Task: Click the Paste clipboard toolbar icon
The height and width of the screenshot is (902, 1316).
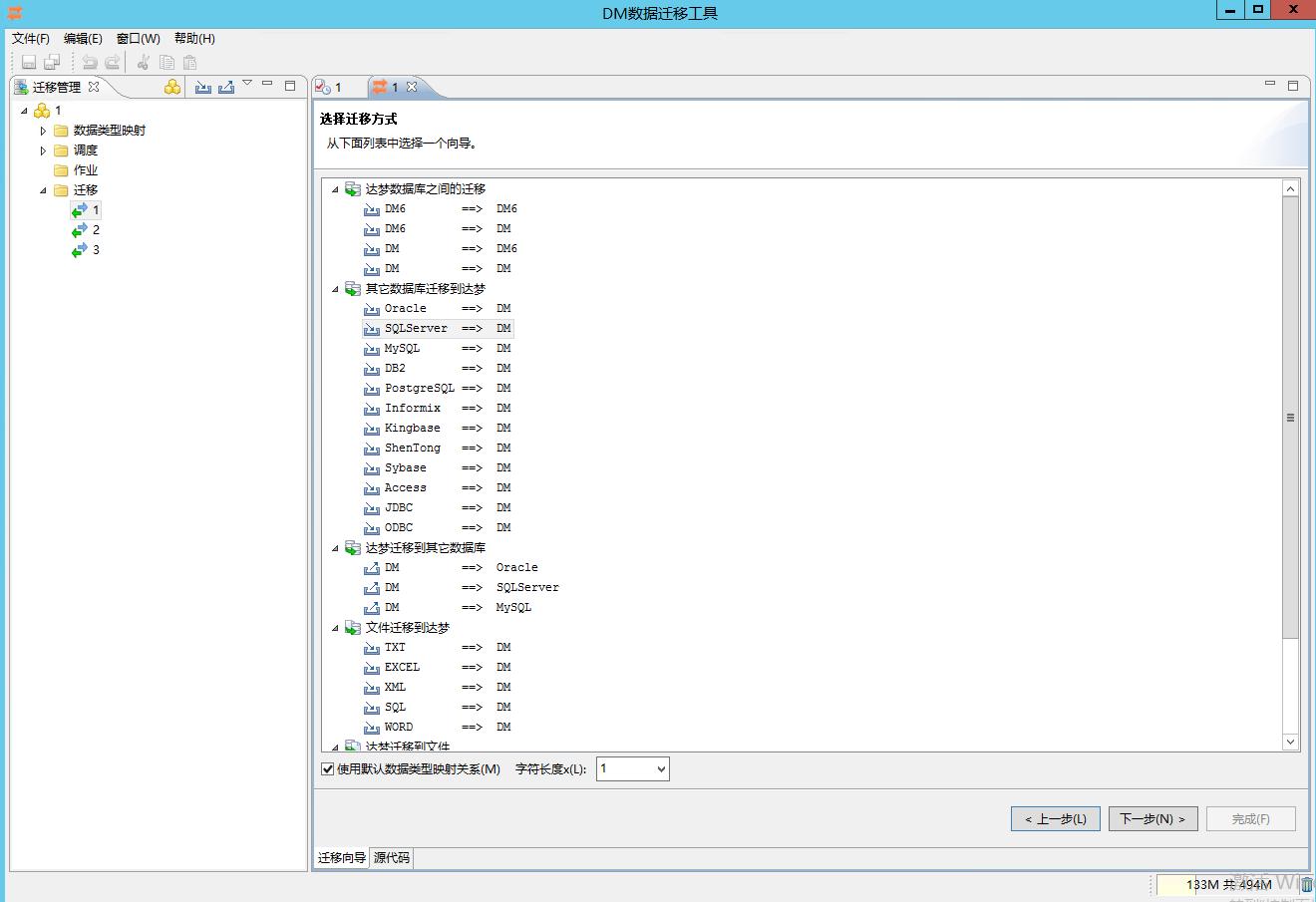Action: [x=189, y=62]
